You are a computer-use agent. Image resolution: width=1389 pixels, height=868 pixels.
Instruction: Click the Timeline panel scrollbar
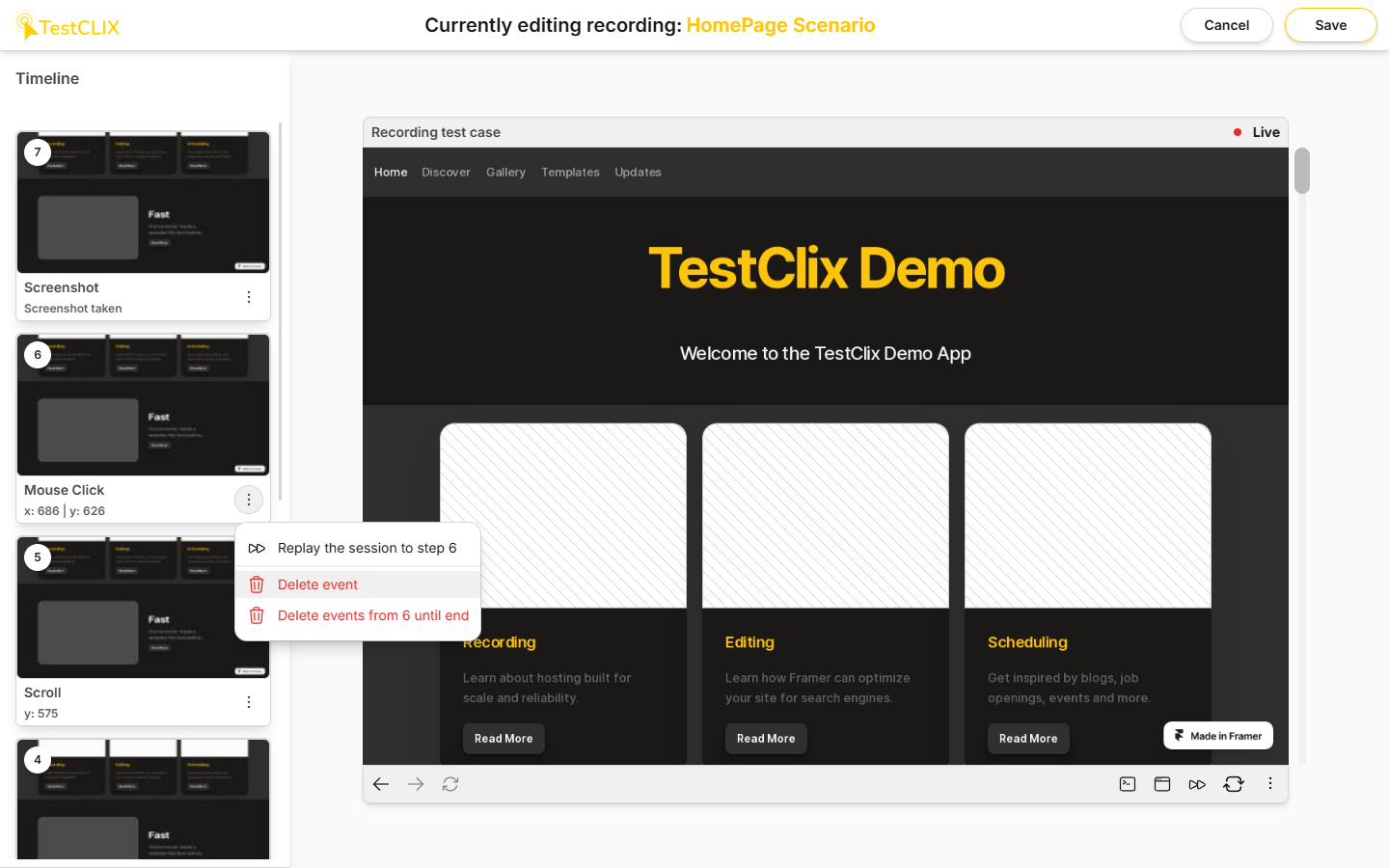click(281, 311)
